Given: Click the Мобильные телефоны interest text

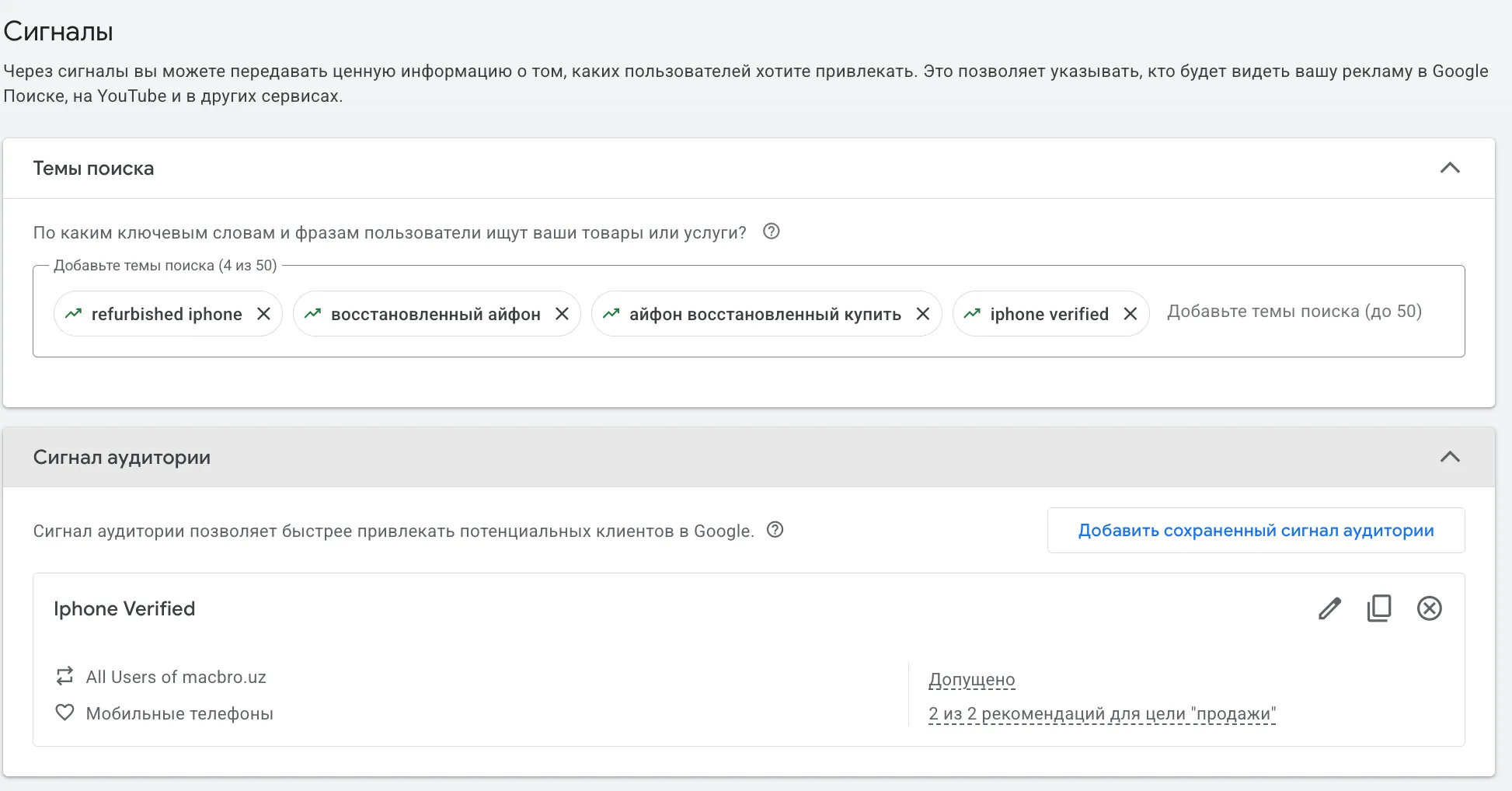Looking at the screenshot, I should [x=179, y=713].
